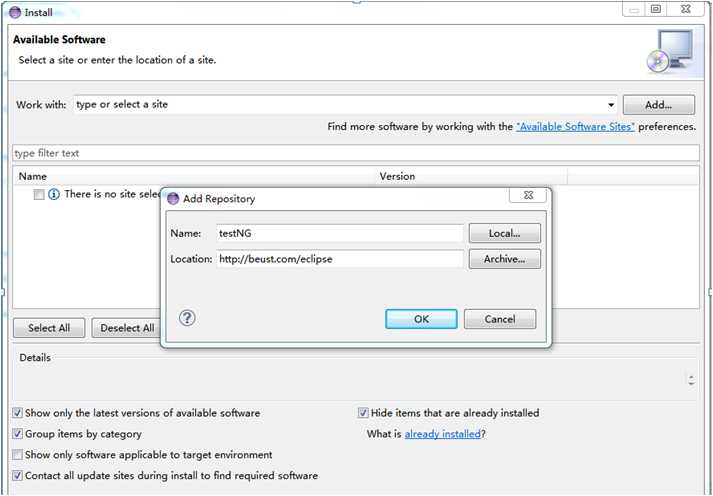Click the 'Details' section label
This screenshot has width=713, height=496.
coord(35,358)
